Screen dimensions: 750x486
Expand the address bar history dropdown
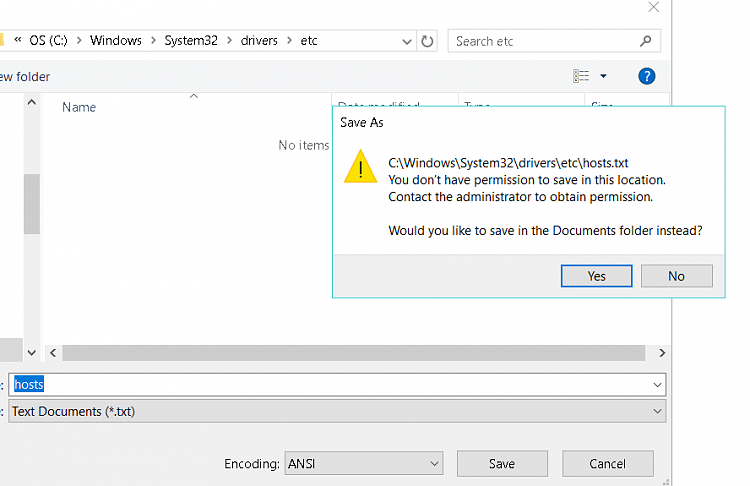coord(407,42)
